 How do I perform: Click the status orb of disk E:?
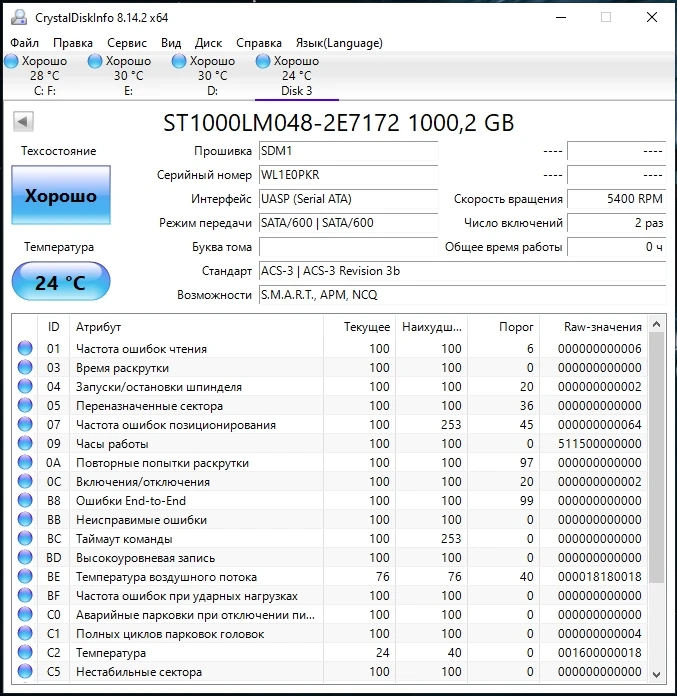pos(95,62)
